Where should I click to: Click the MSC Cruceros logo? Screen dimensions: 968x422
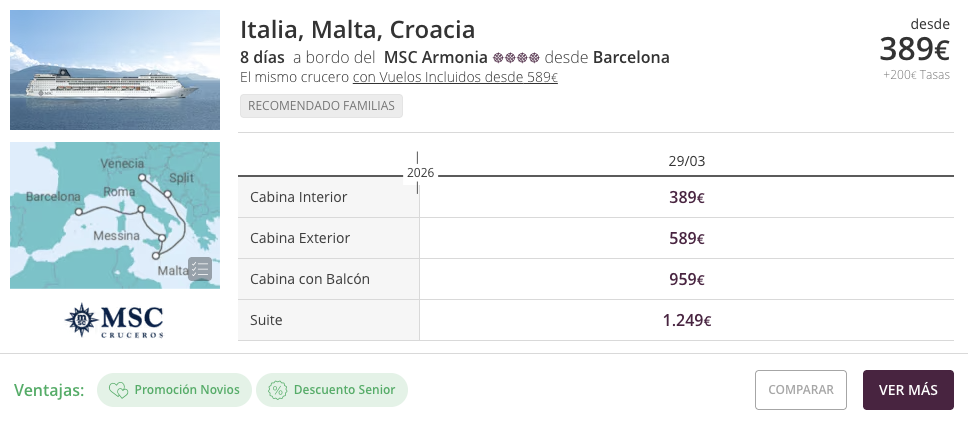[x=114, y=321]
